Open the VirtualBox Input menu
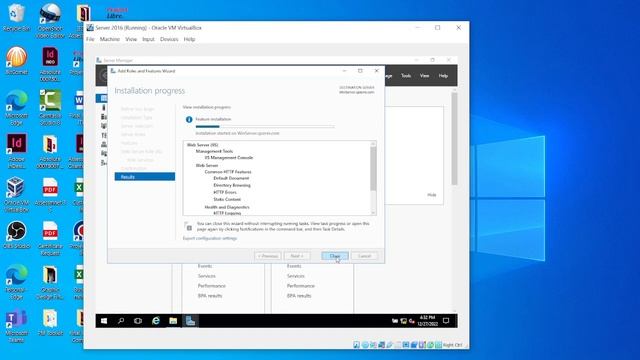640x360 pixels. pyautogui.click(x=148, y=39)
